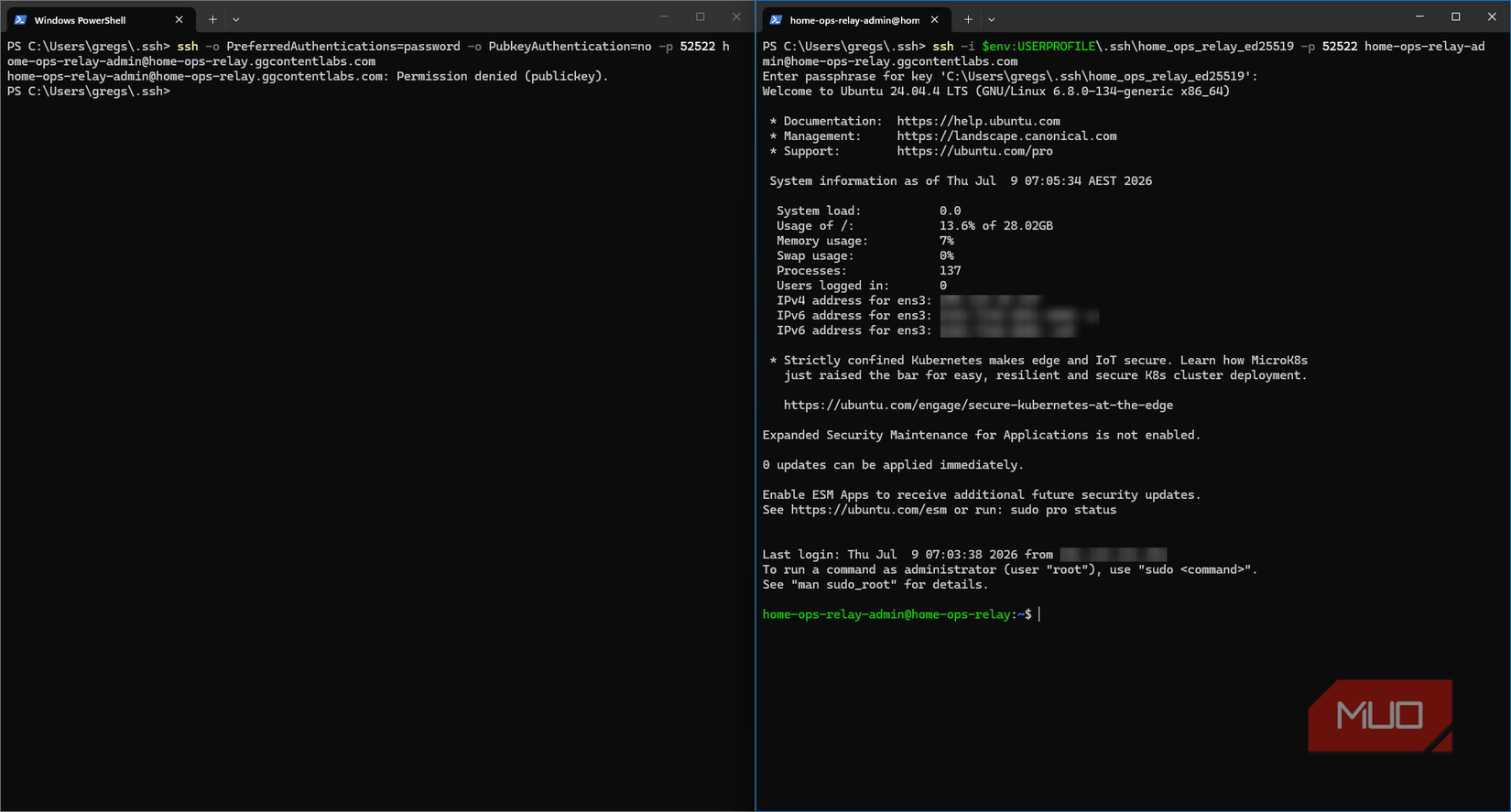
Task: Maximize the left PowerShell window
Action: [701, 16]
